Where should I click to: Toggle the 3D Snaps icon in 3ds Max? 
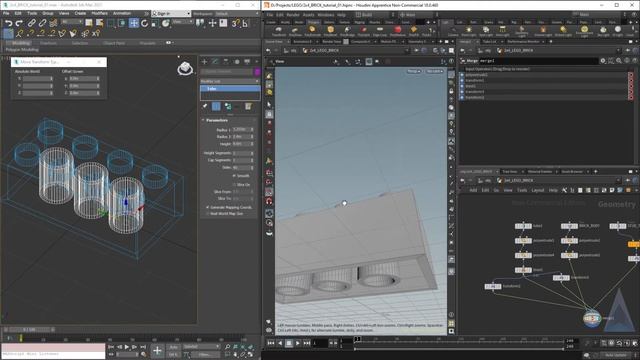(236, 23)
